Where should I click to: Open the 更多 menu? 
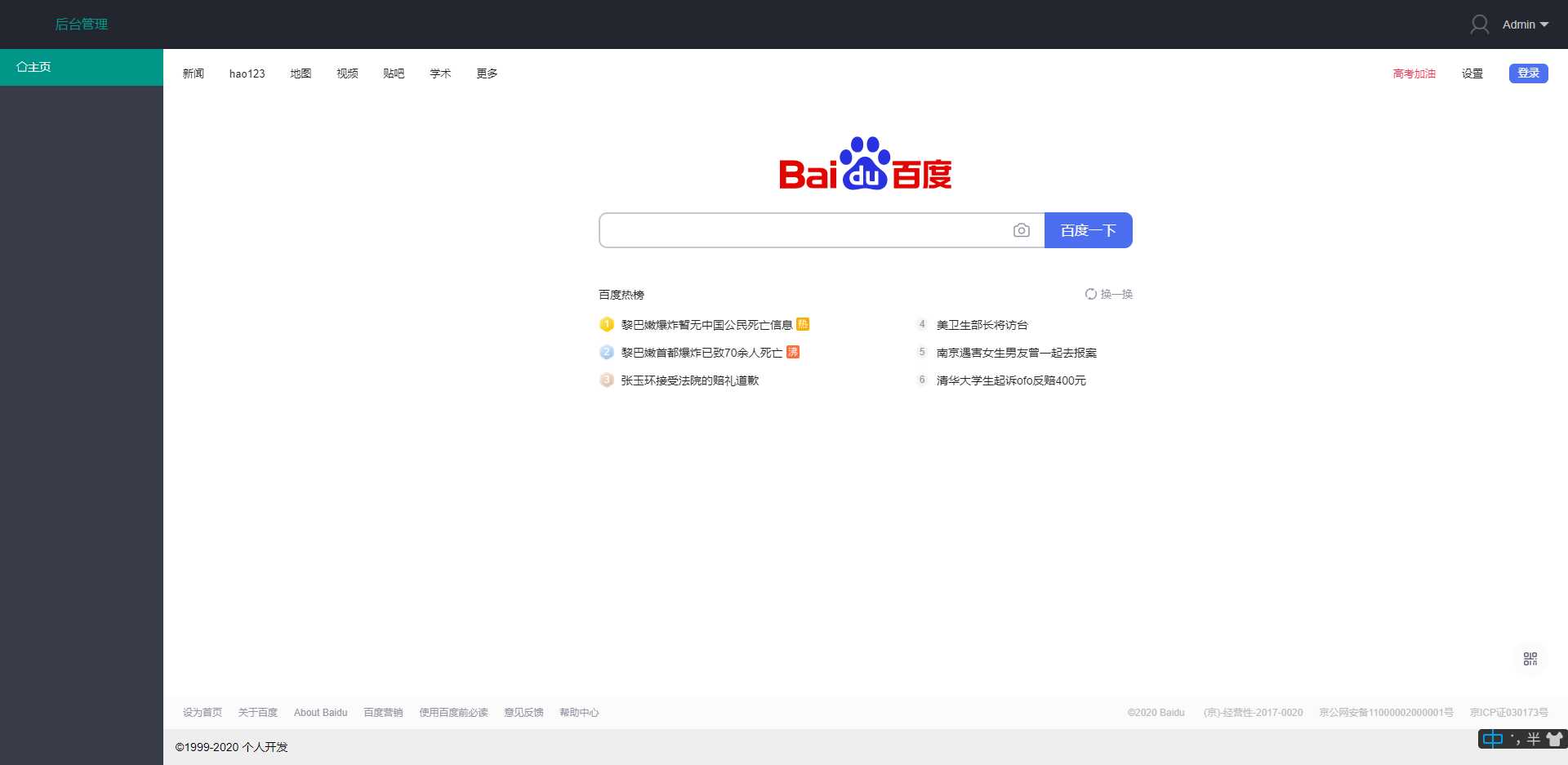tap(487, 73)
